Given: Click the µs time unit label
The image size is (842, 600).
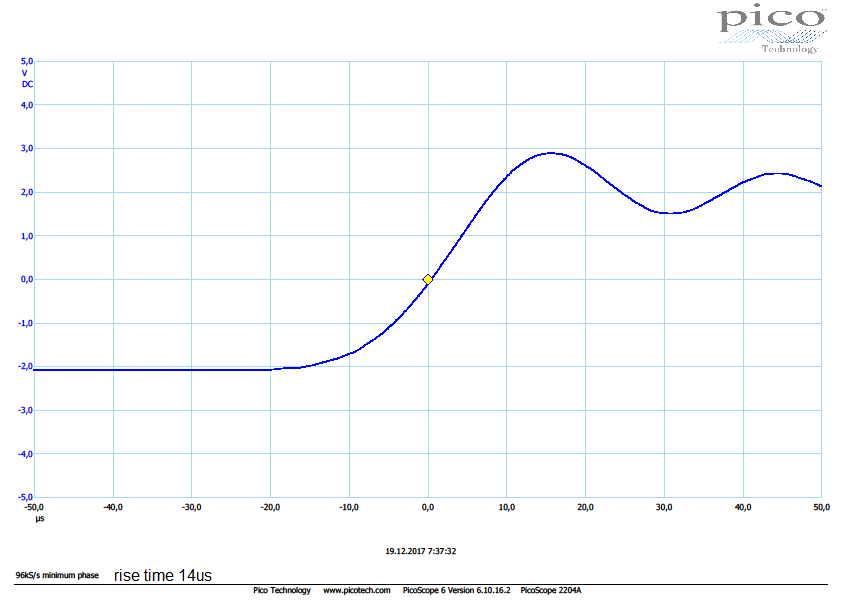Looking at the screenshot, I should tap(40, 518).
